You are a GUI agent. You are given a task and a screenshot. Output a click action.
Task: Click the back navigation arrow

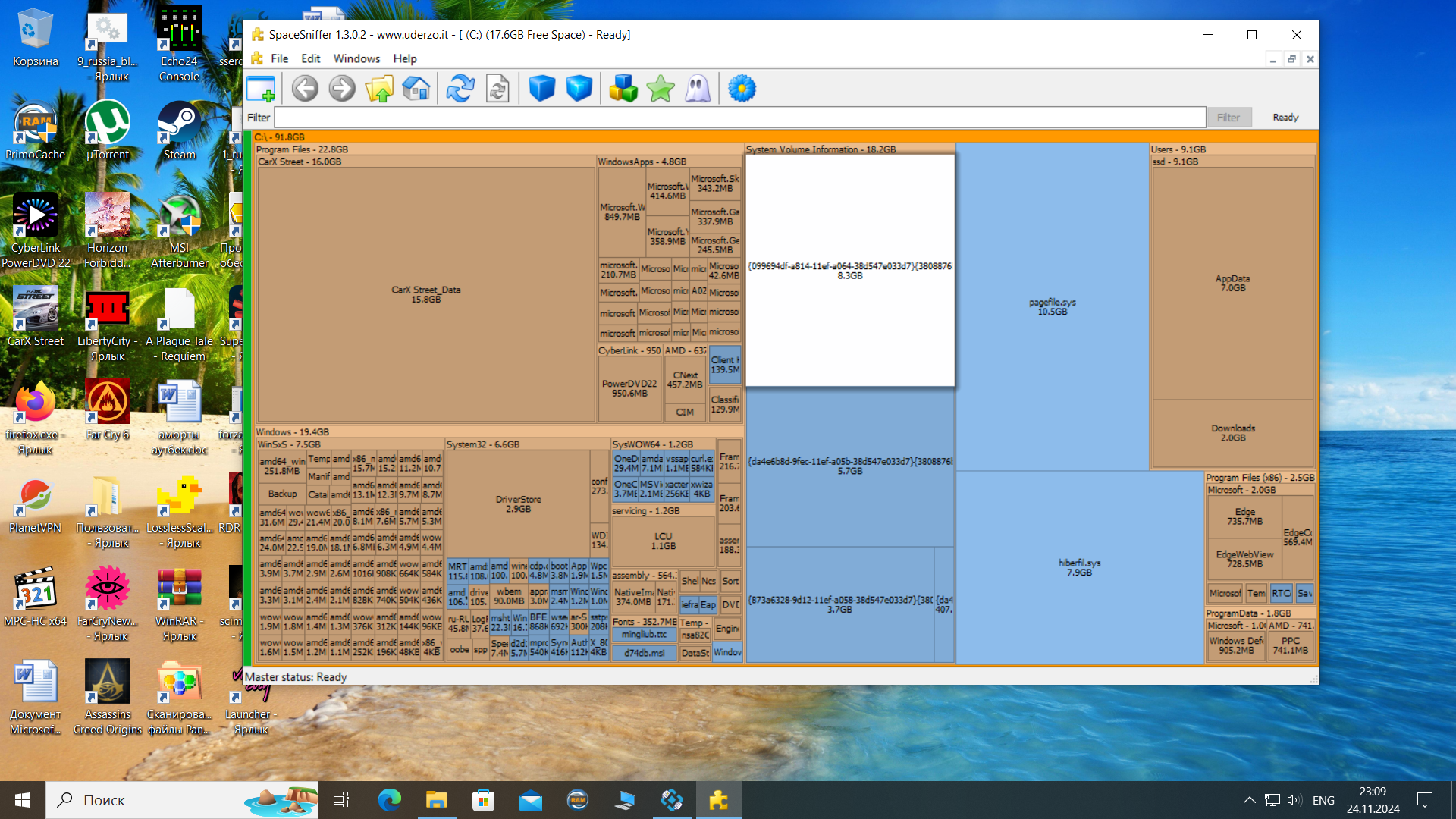305,89
